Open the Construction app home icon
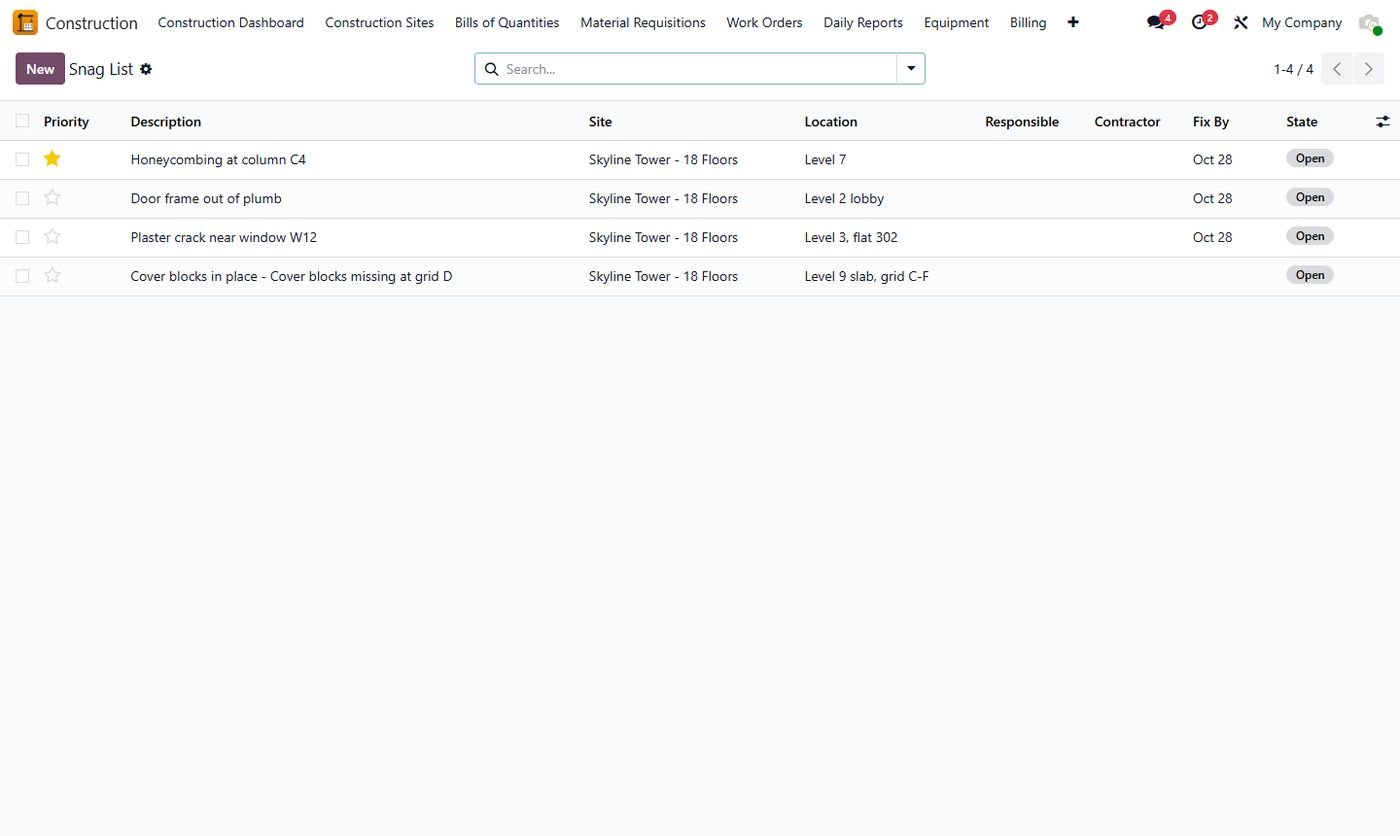 tap(25, 22)
